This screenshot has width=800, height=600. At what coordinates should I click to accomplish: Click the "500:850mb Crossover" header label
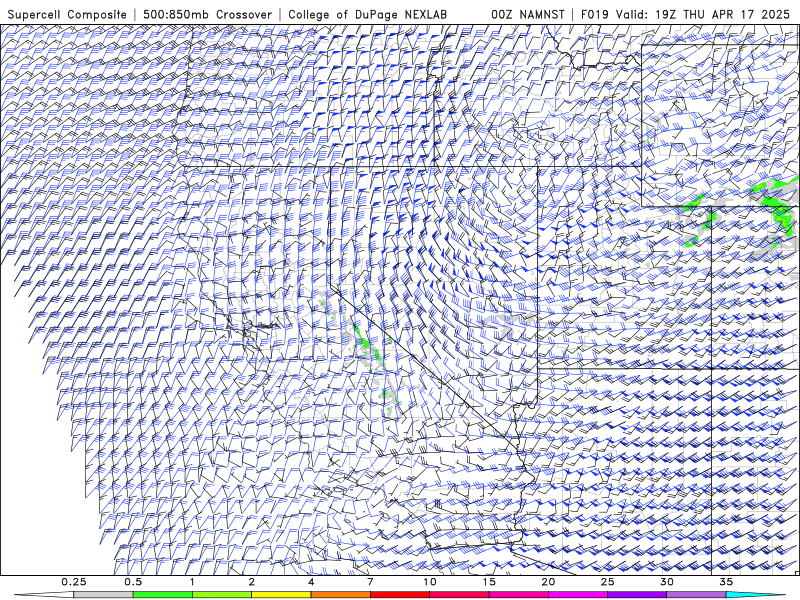click(x=208, y=14)
